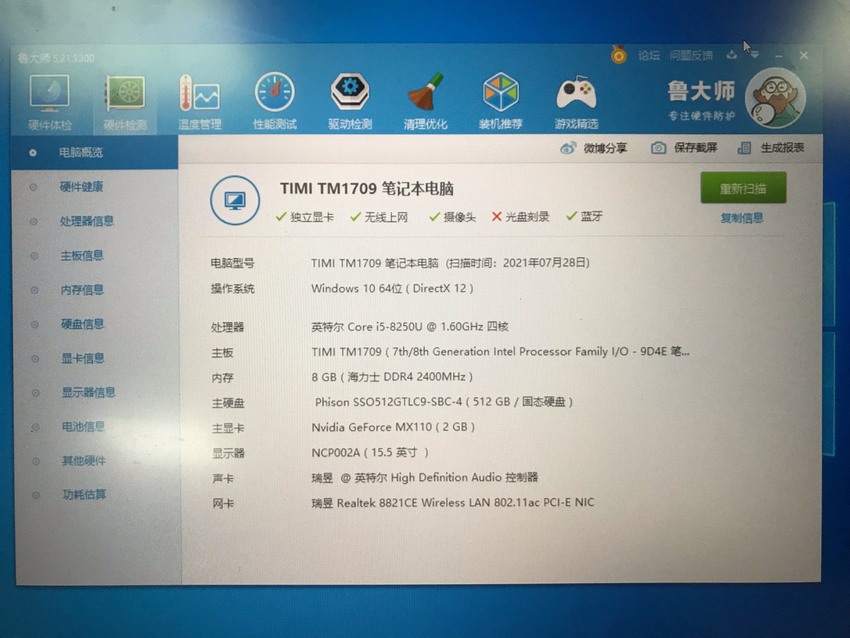Click the 光盘刻录 feature label
Viewport: 850px width, 638px height.
(x=527, y=217)
